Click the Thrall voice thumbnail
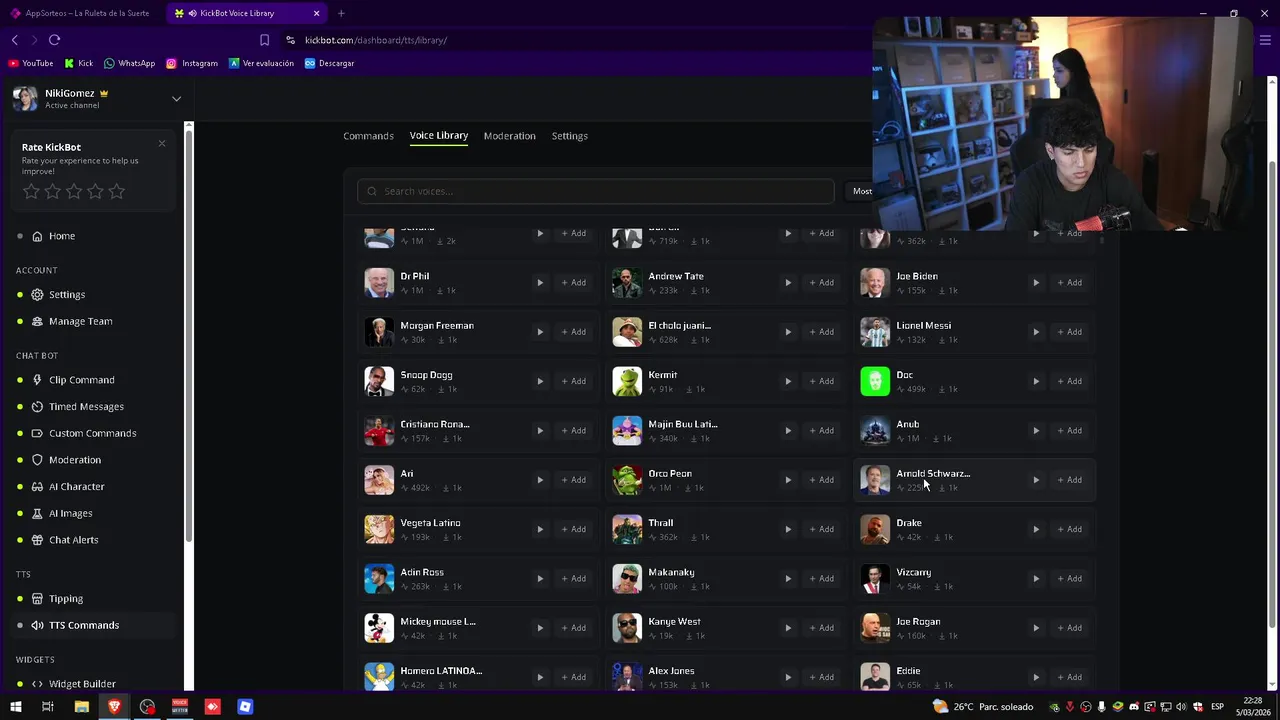The width and height of the screenshot is (1280, 720). click(x=627, y=529)
